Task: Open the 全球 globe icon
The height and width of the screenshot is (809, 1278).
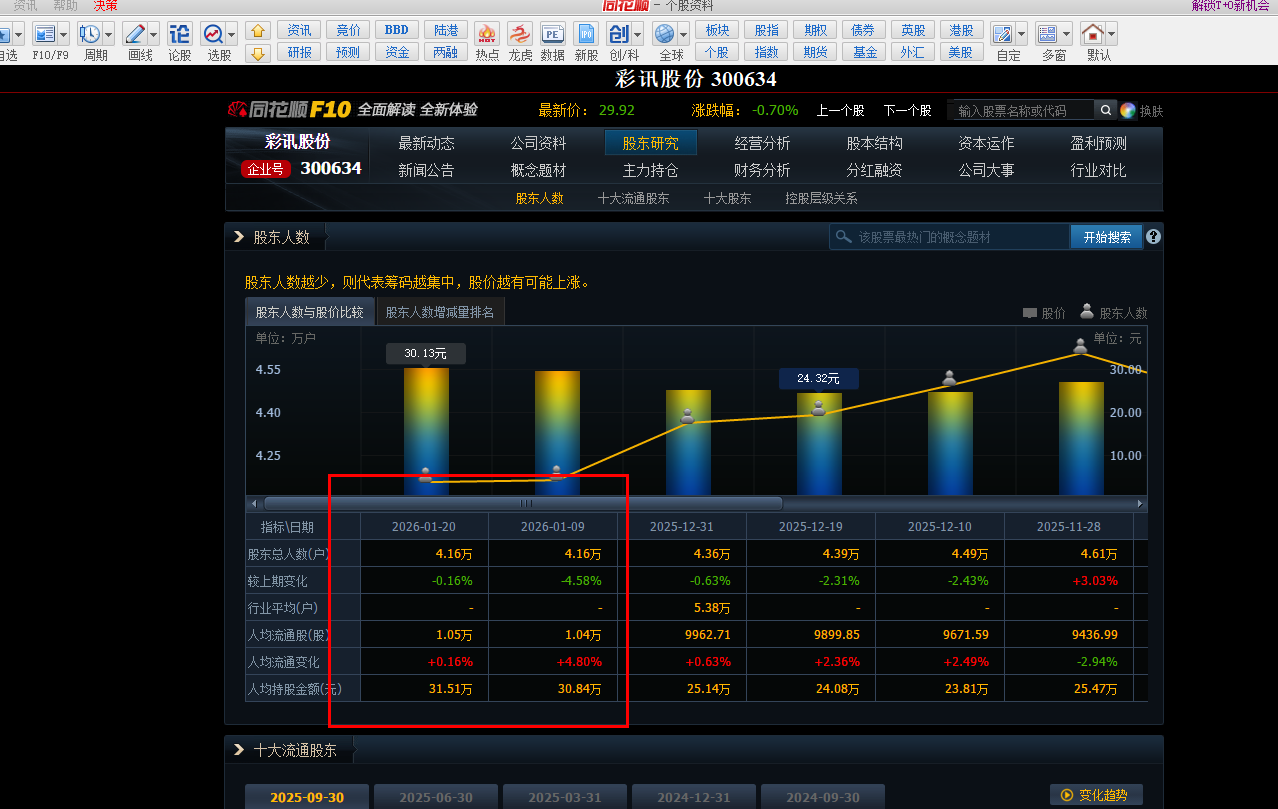Action: [x=665, y=34]
